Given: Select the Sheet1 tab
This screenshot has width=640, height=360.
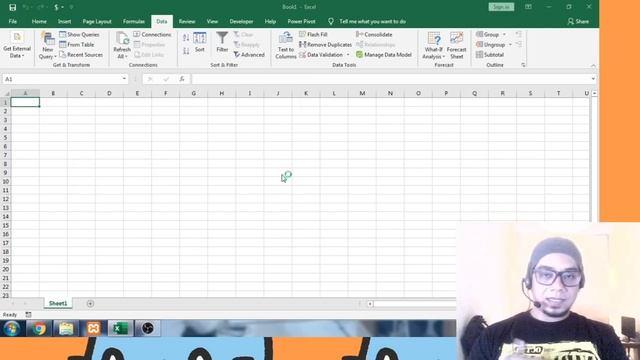Looking at the screenshot, I should point(58,303).
